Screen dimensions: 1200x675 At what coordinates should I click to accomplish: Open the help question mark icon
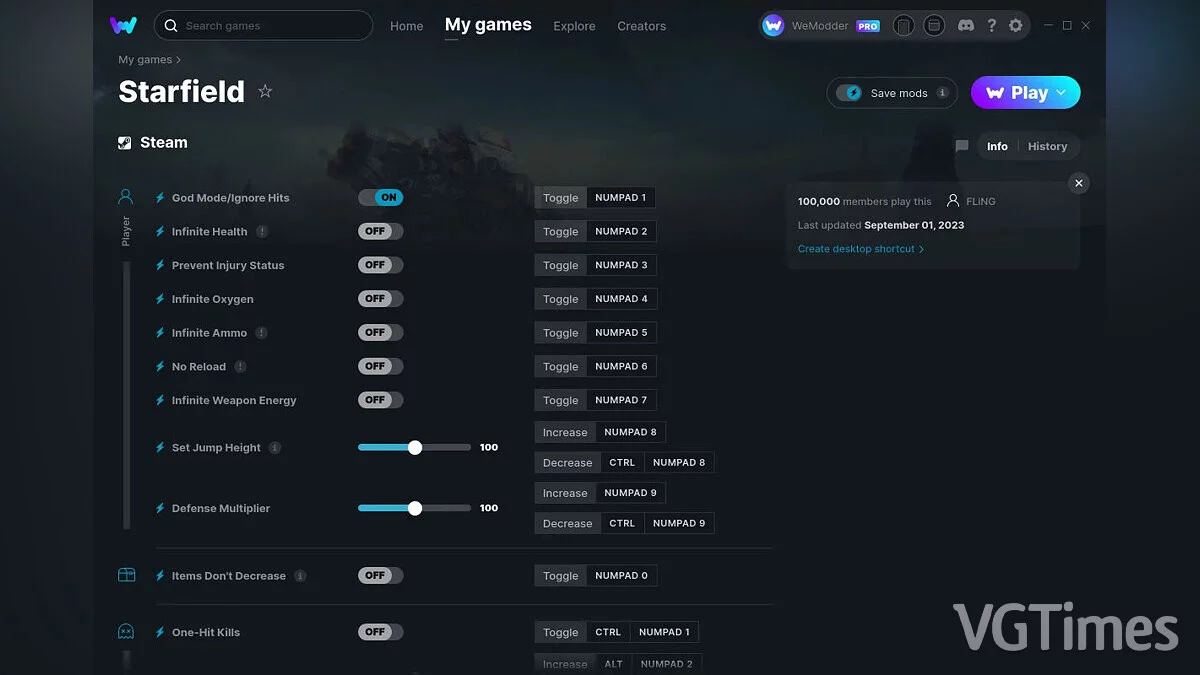tap(991, 26)
